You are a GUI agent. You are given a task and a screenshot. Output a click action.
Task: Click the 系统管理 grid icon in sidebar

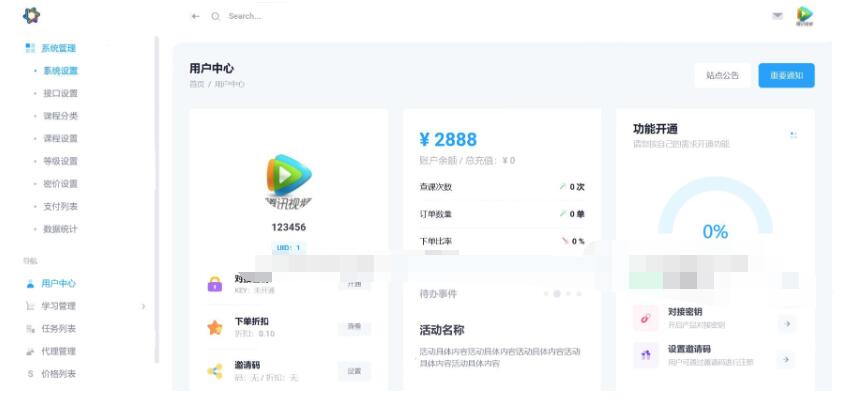[x=30, y=48]
